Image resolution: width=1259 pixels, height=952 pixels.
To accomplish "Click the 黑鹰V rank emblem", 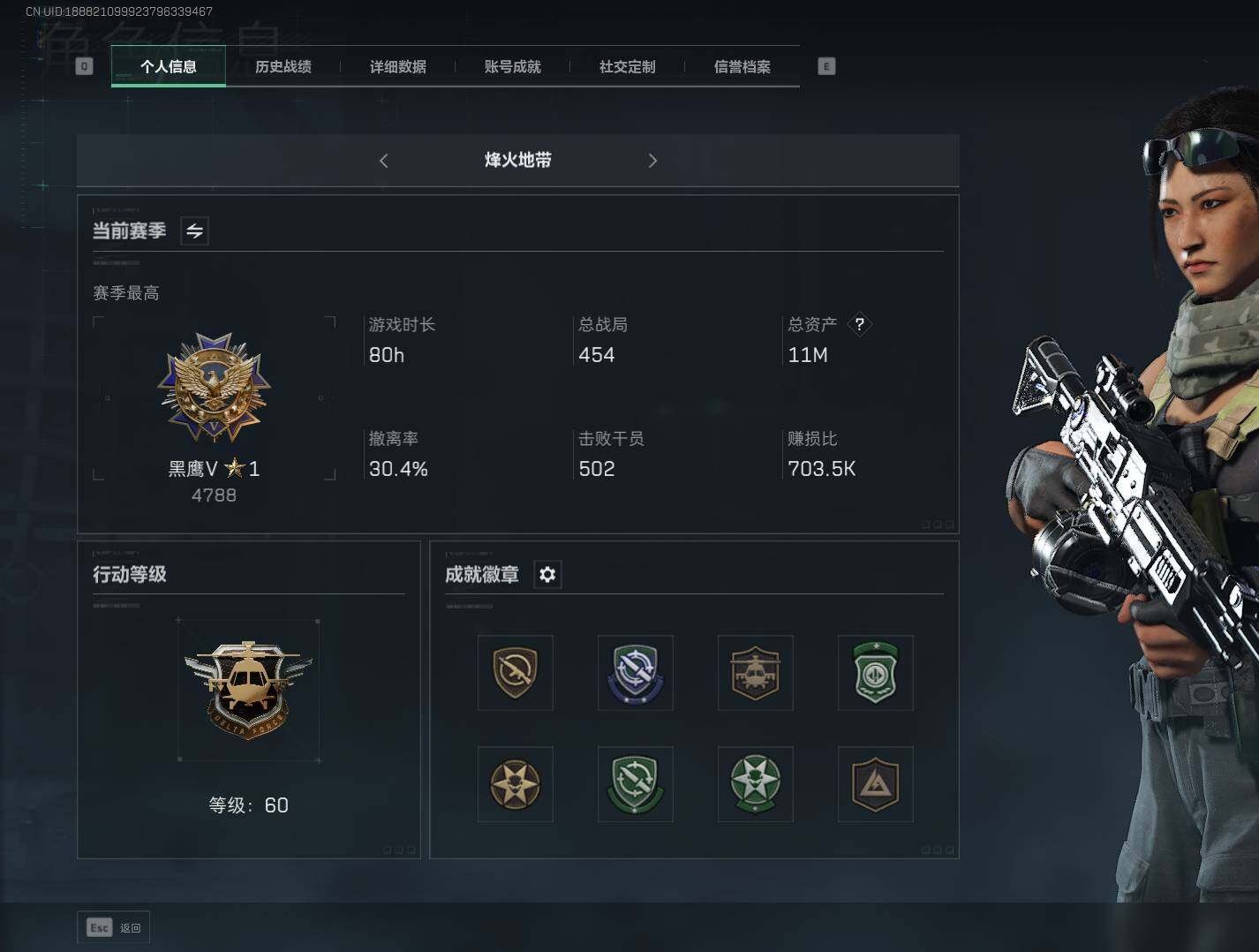I will [214, 387].
